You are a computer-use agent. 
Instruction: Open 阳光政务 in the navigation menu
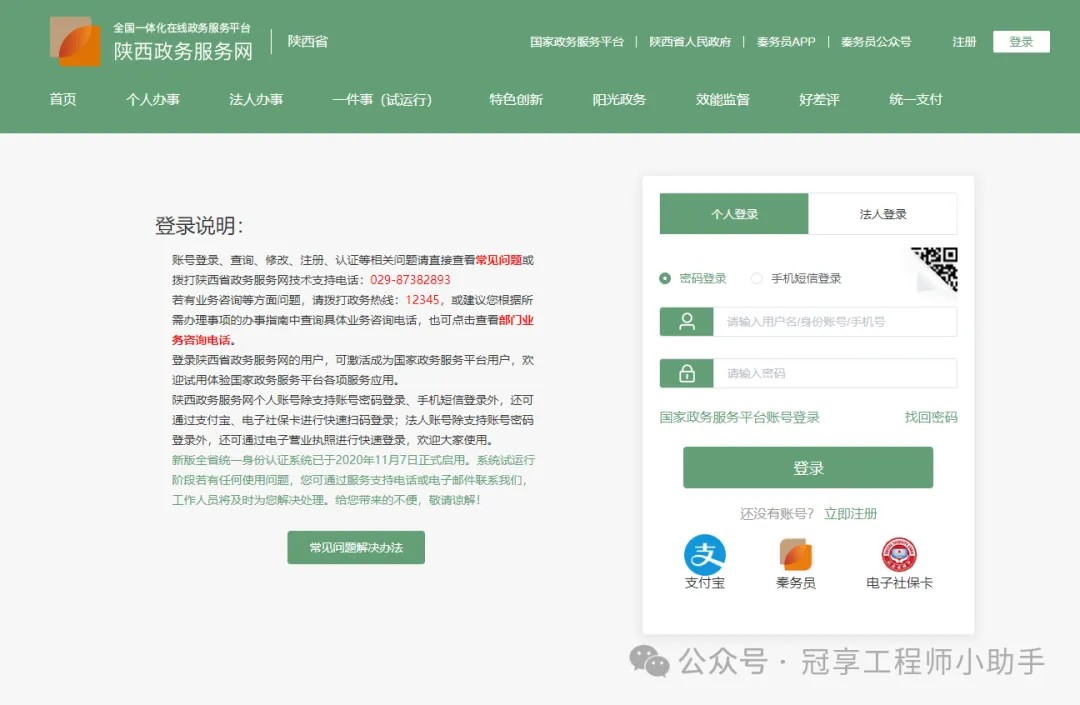[x=619, y=100]
